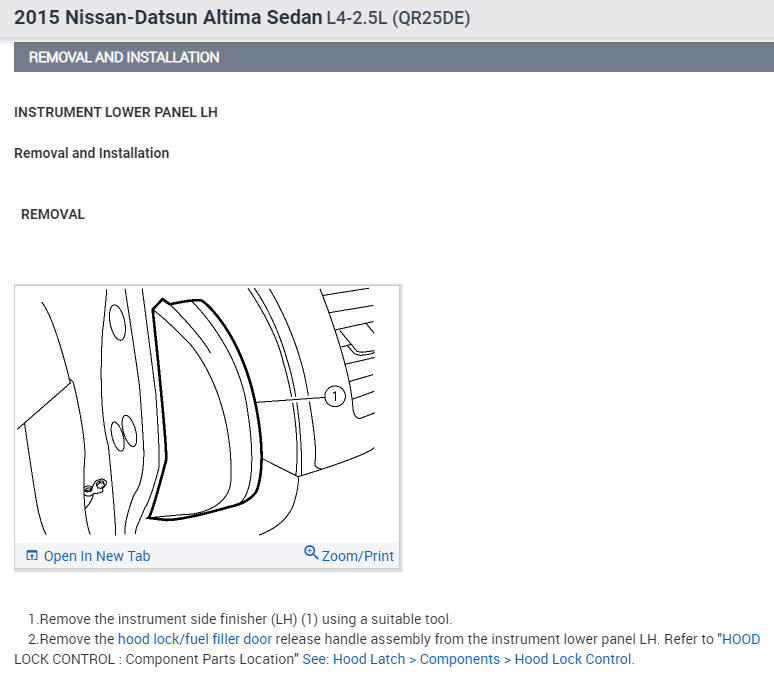Viewport: 774px width, 691px height.
Task: Click the magnifier icon next to Zoom/Print
Action: pos(311,552)
